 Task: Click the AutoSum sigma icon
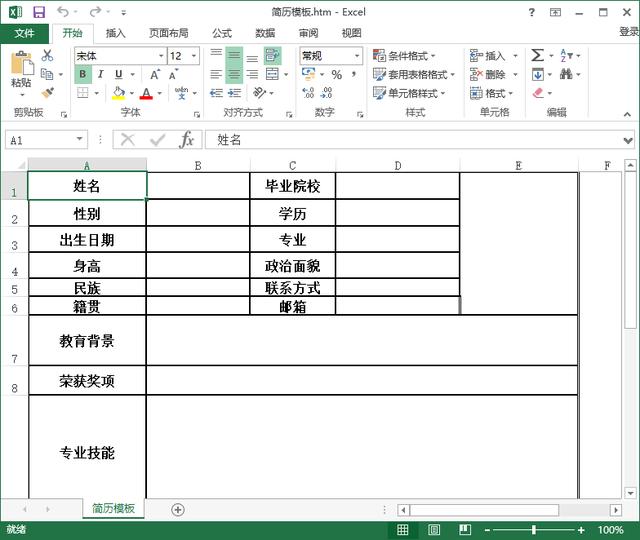click(538, 55)
